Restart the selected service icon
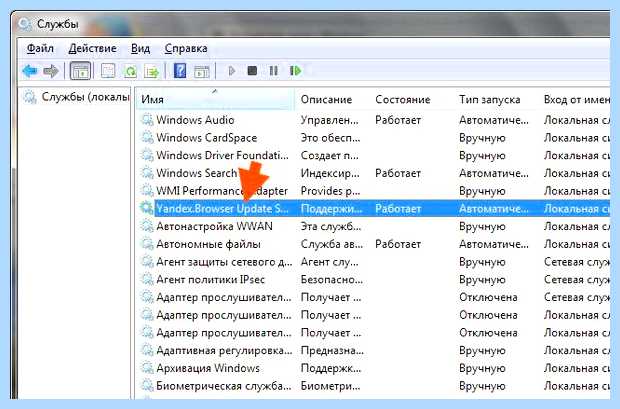620x409 pixels. [x=295, y=71]
